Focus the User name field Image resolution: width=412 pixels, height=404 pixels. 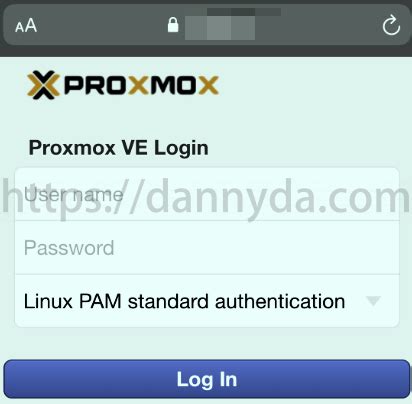207,194
